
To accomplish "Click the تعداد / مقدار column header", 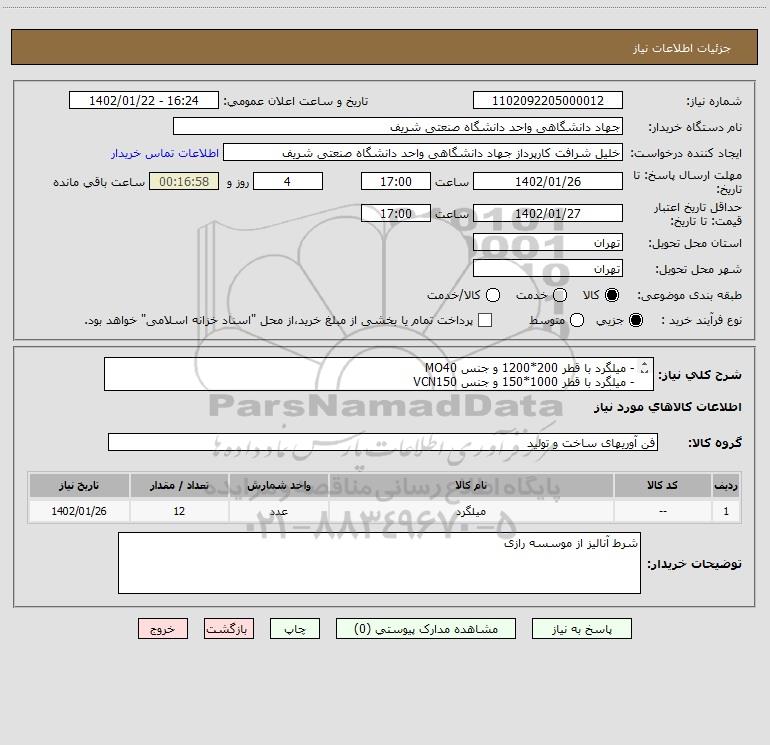I will click(179, 485).
